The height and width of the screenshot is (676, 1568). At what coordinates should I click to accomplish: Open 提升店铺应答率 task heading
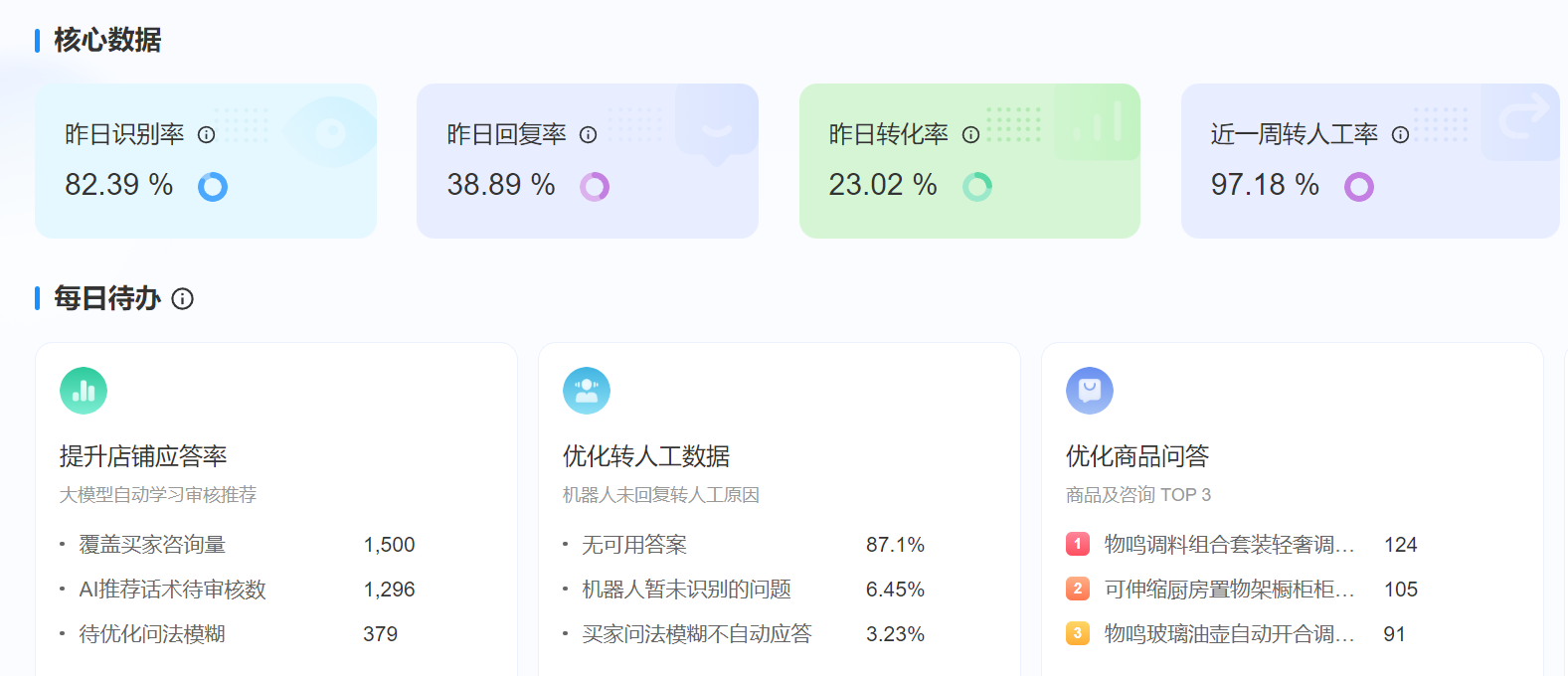[x=143, y=456]
